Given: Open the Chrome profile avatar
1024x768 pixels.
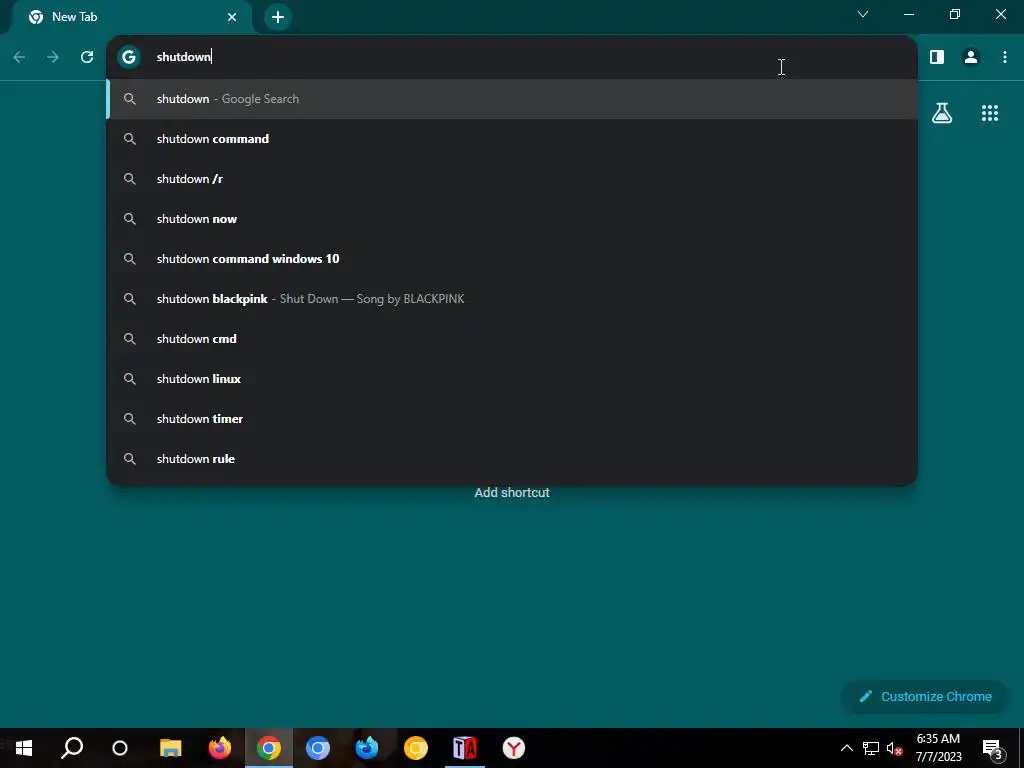Looking at the screenshot, I should coord(971,57).
